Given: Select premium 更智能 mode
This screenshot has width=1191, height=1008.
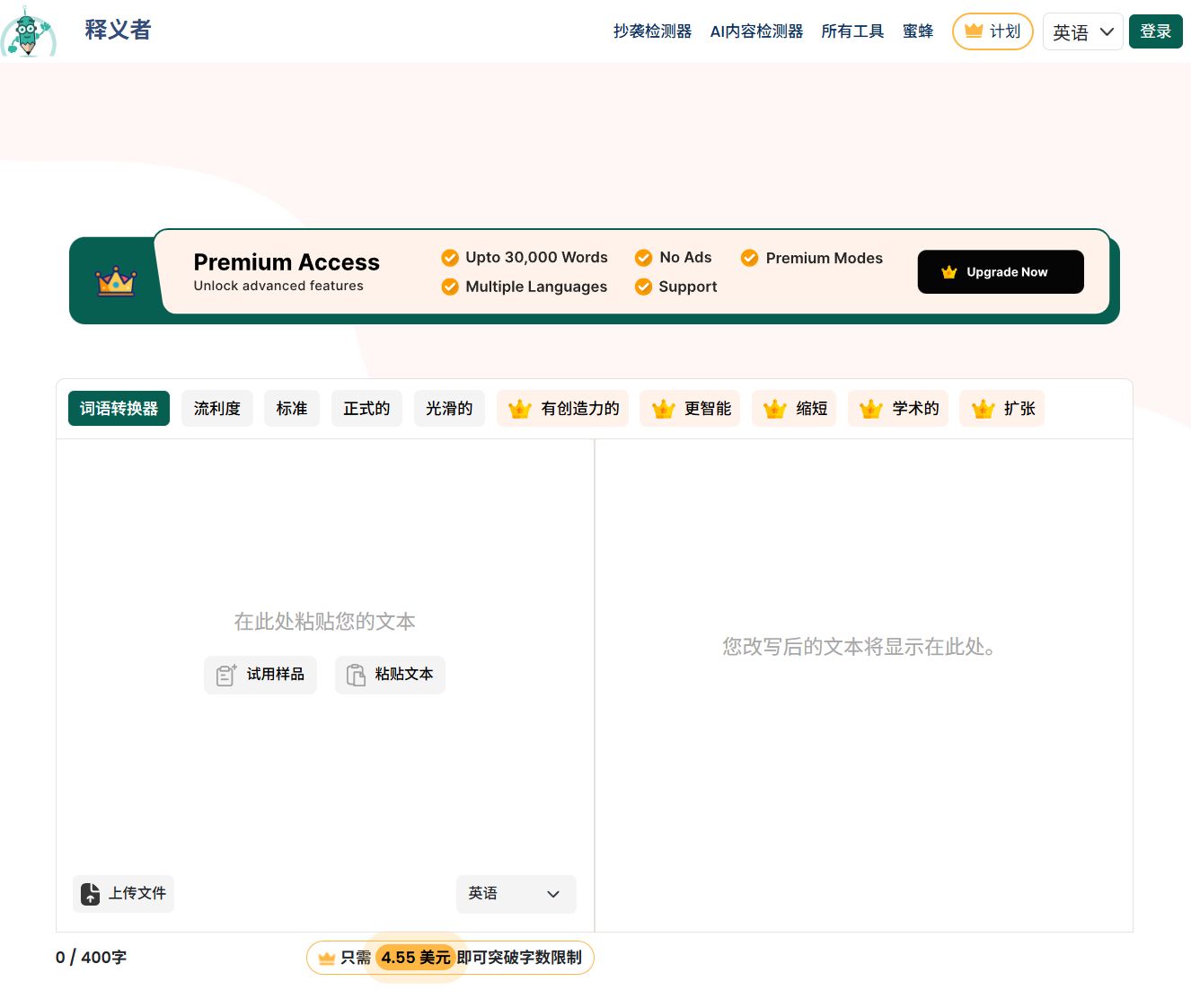Looking at the screenshot, I should pyautogui.click(x=690, y=409).
